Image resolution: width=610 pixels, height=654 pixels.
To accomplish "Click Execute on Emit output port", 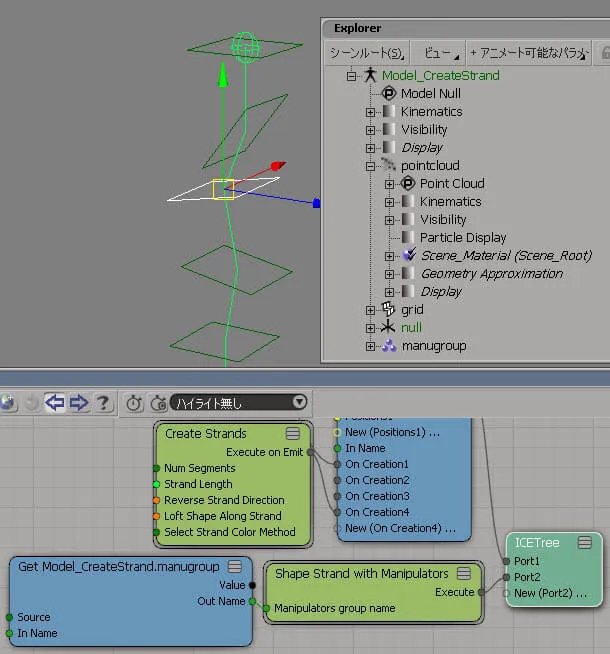I will 310,452.
